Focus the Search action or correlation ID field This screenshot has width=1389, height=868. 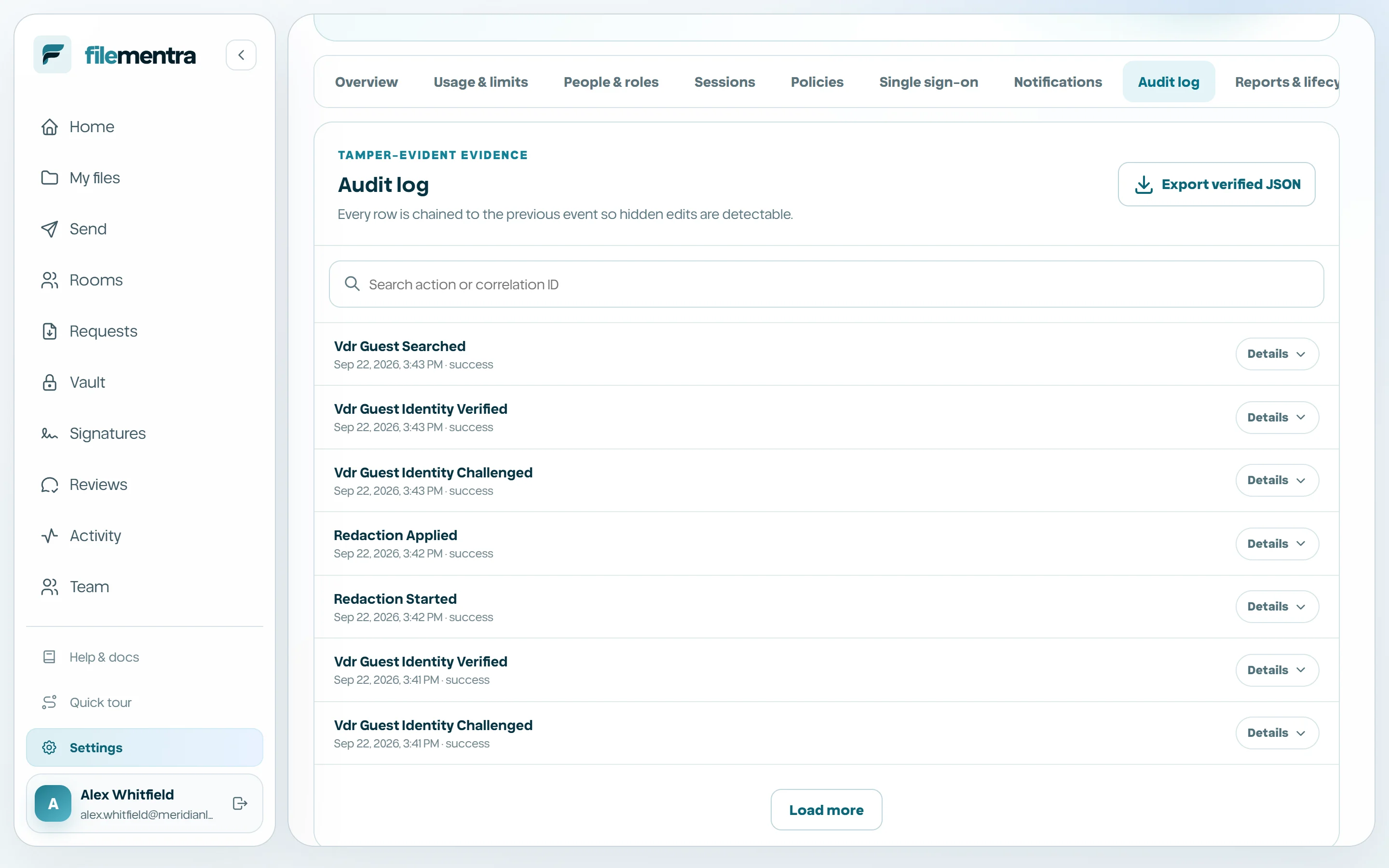coord(826,284)
